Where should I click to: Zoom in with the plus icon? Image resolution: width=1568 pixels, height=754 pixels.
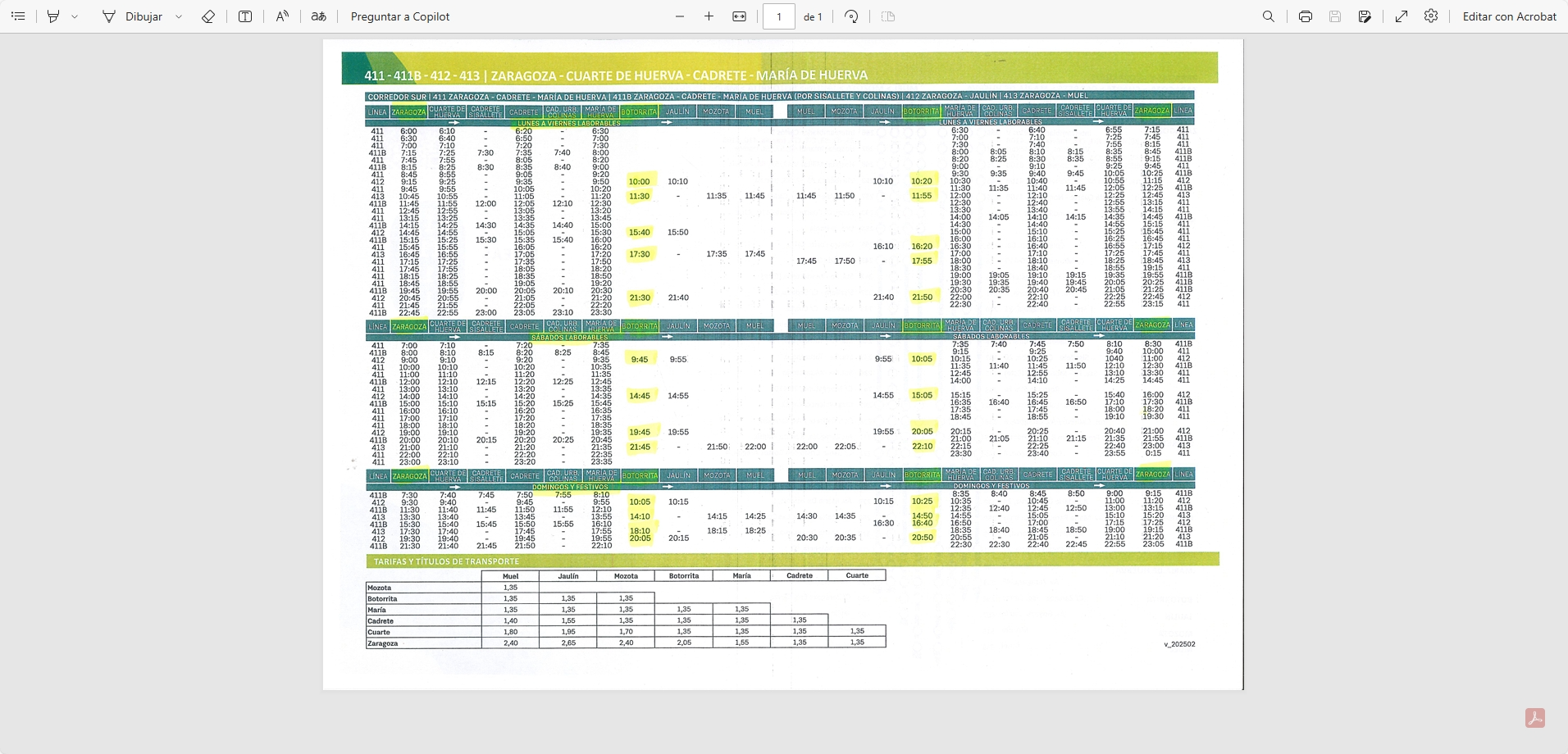[x=709, y=16]
